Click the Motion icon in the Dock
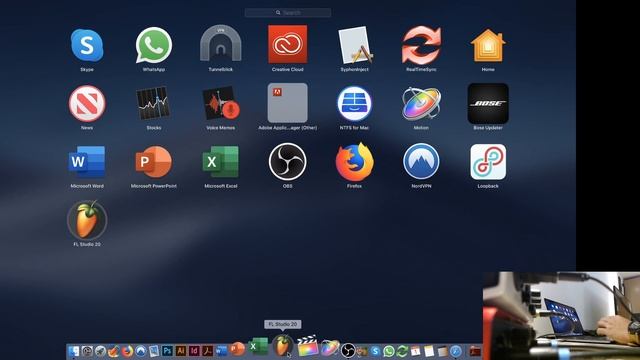640x360 pixels. (x=330, y=348)
